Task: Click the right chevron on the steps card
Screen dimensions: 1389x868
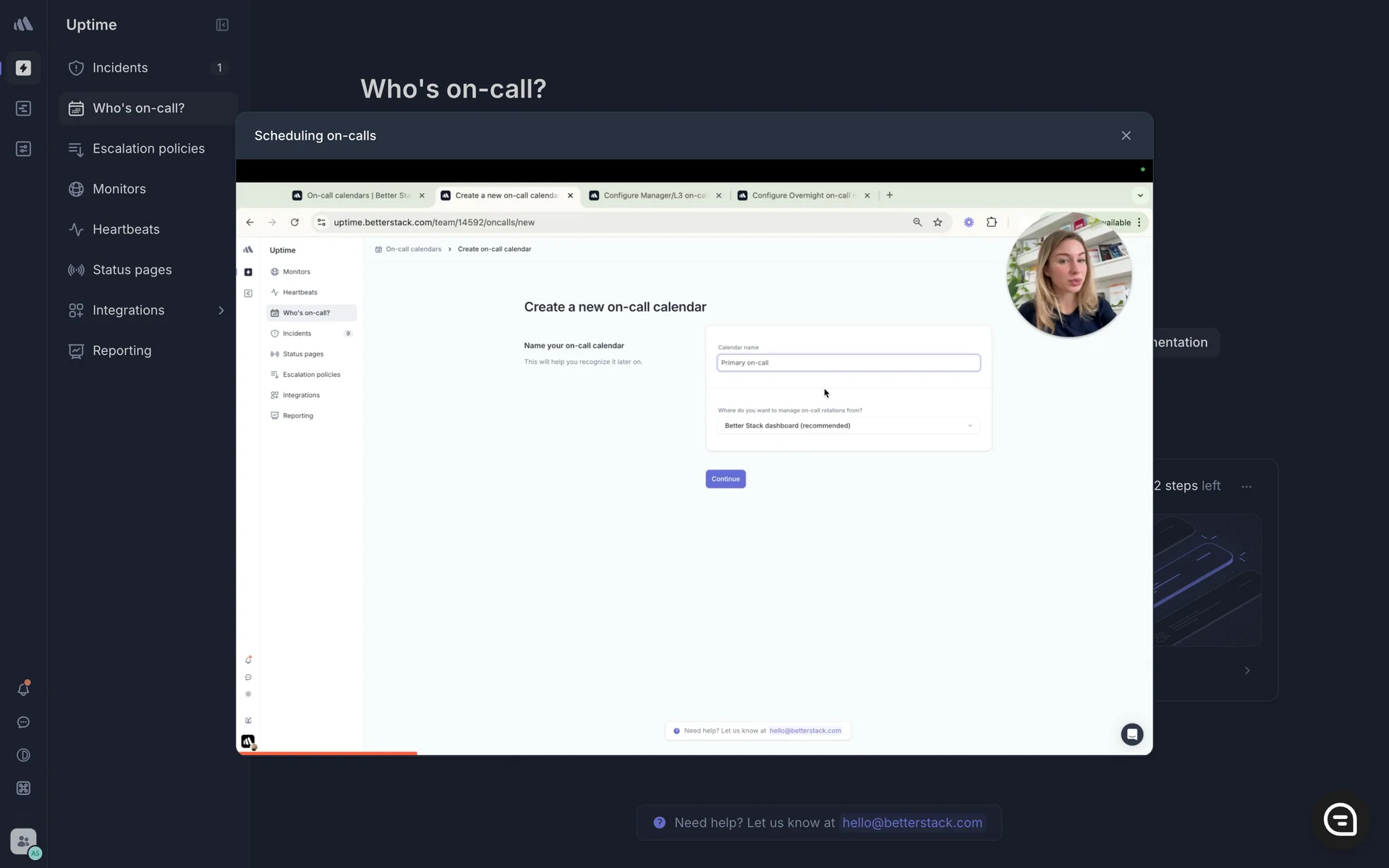Action: coord(1247,671)
